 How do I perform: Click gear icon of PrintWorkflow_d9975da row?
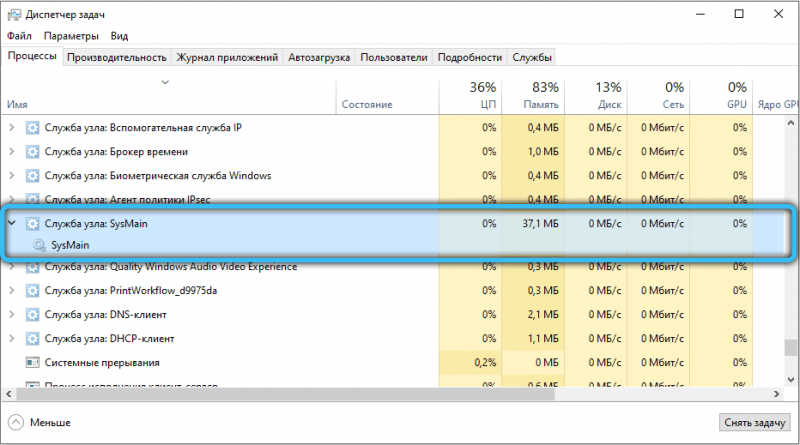click(32, 290)
